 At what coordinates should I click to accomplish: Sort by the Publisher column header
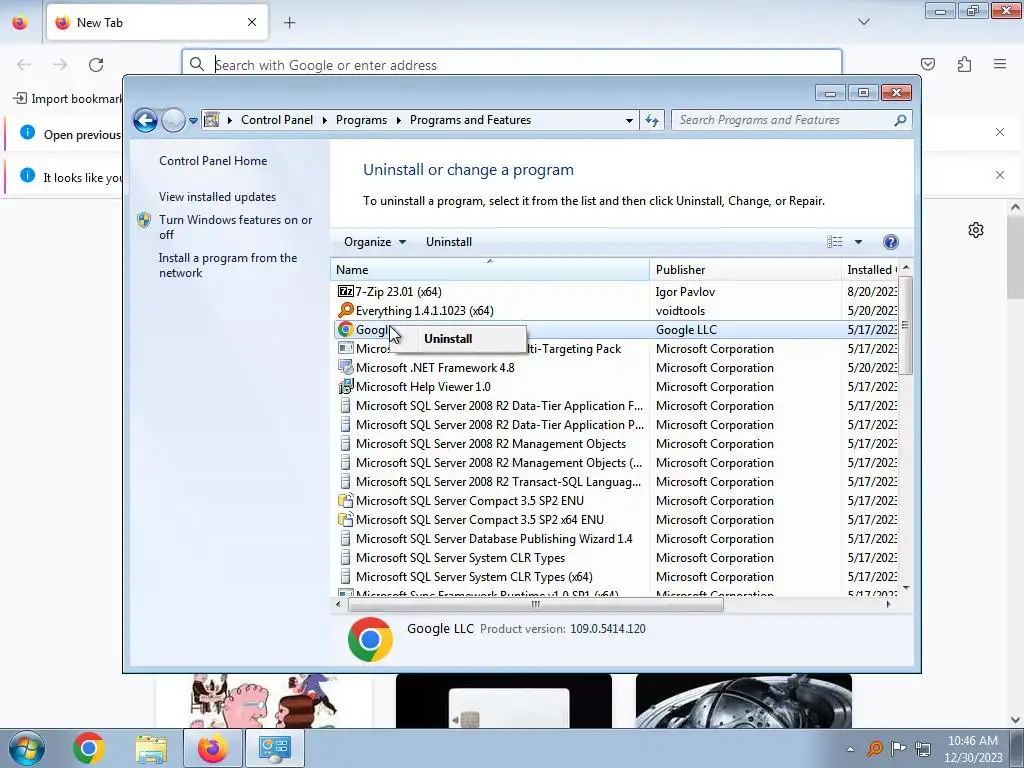745,270
